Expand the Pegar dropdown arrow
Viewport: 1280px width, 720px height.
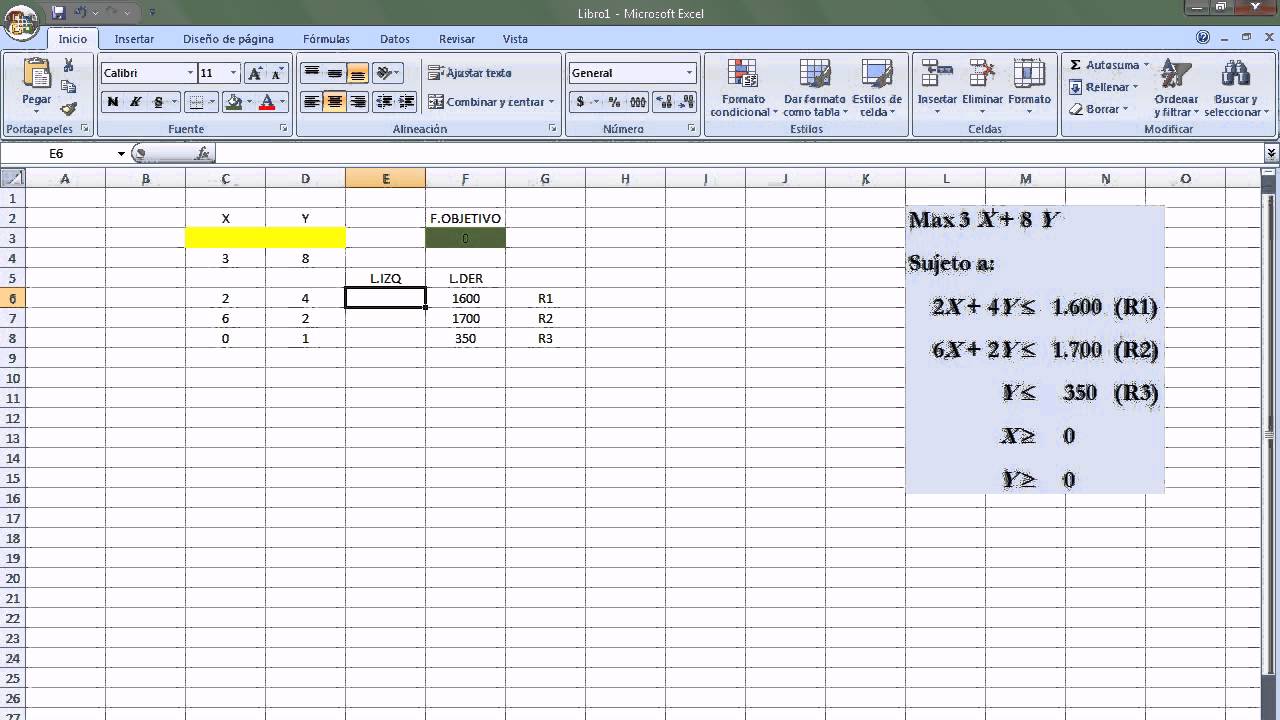click(x=37, y=112)
